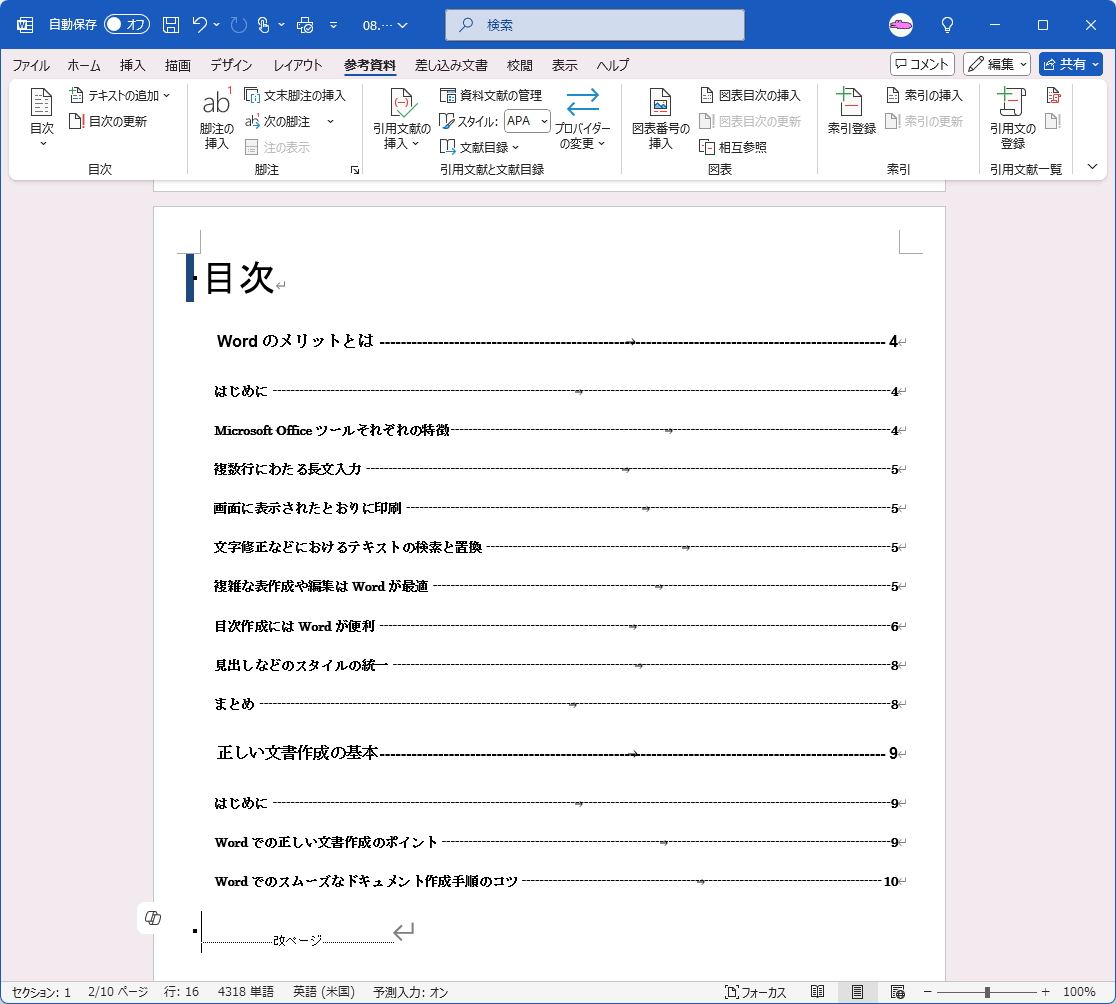
Task: Select web layout view icon
Action: click(897, 992)
